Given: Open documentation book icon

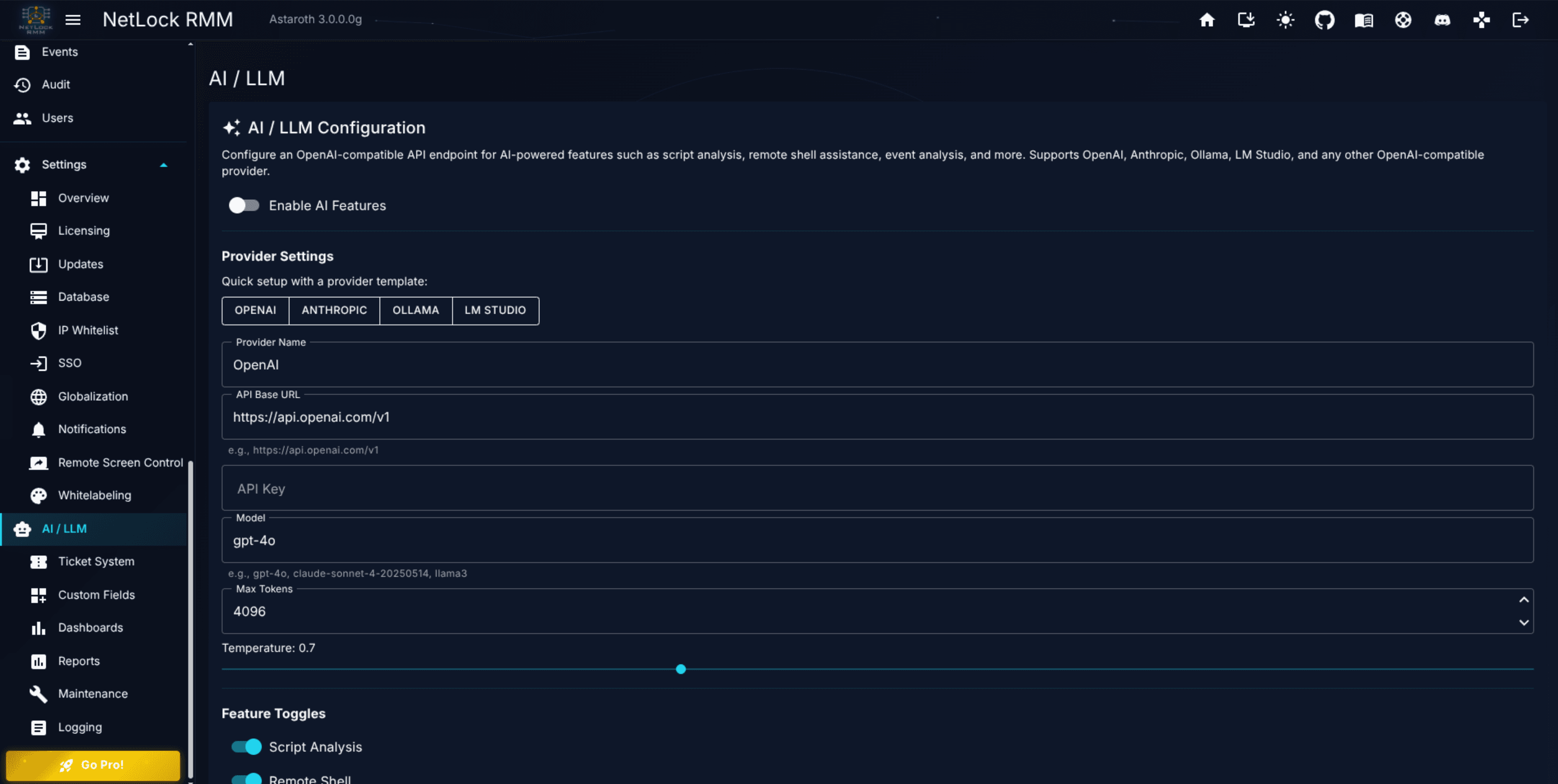Looking at the screenshot, I should (1364, 20).
